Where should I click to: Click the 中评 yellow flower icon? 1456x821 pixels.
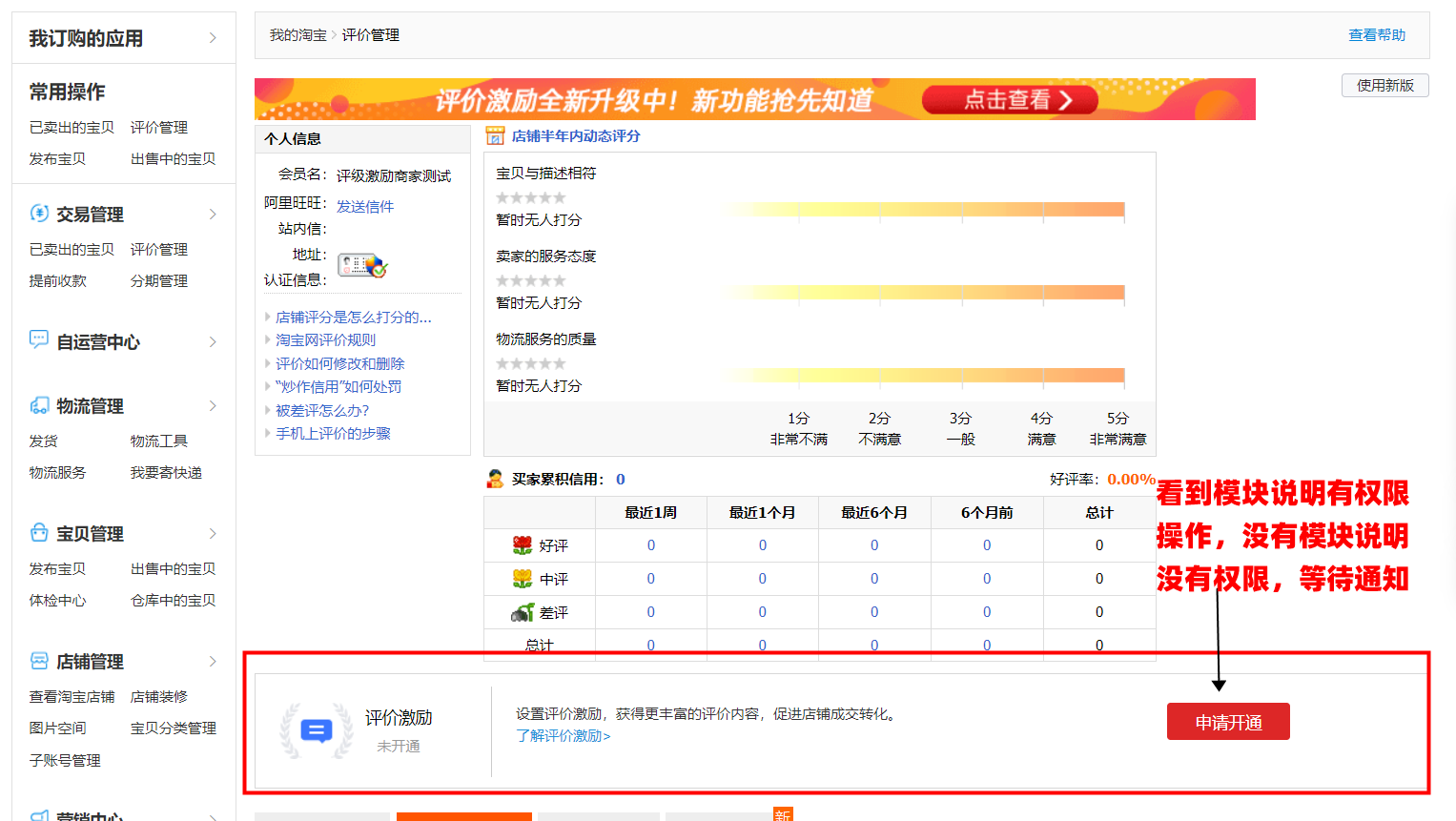[523, 579]
